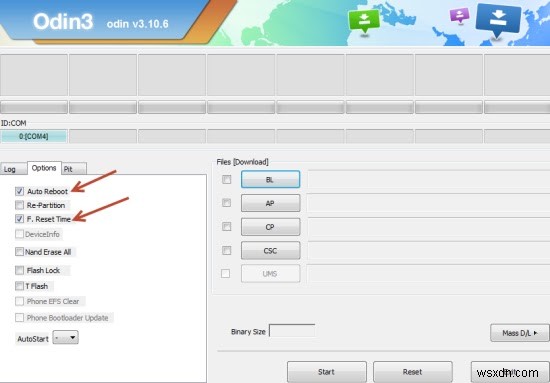The height and width of the screenshot is (383, 550).
Task: Click the CSC file path field
Action: (429, 250)
